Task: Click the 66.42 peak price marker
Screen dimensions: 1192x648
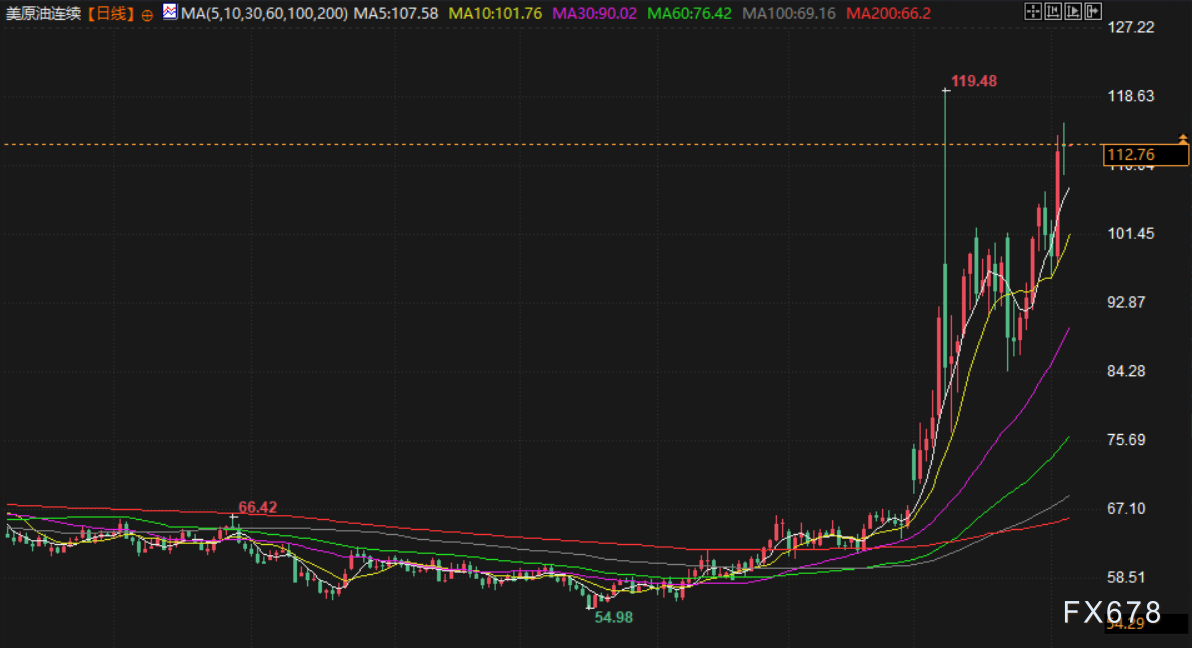Action: (257, 507)
